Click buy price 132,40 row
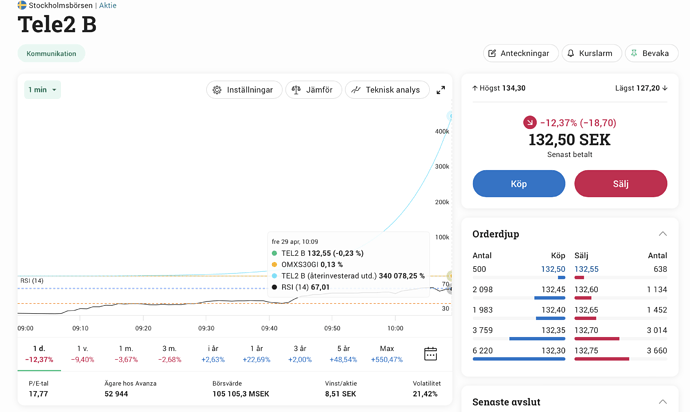Screen dimensions: 690x412 coord(553,310)
